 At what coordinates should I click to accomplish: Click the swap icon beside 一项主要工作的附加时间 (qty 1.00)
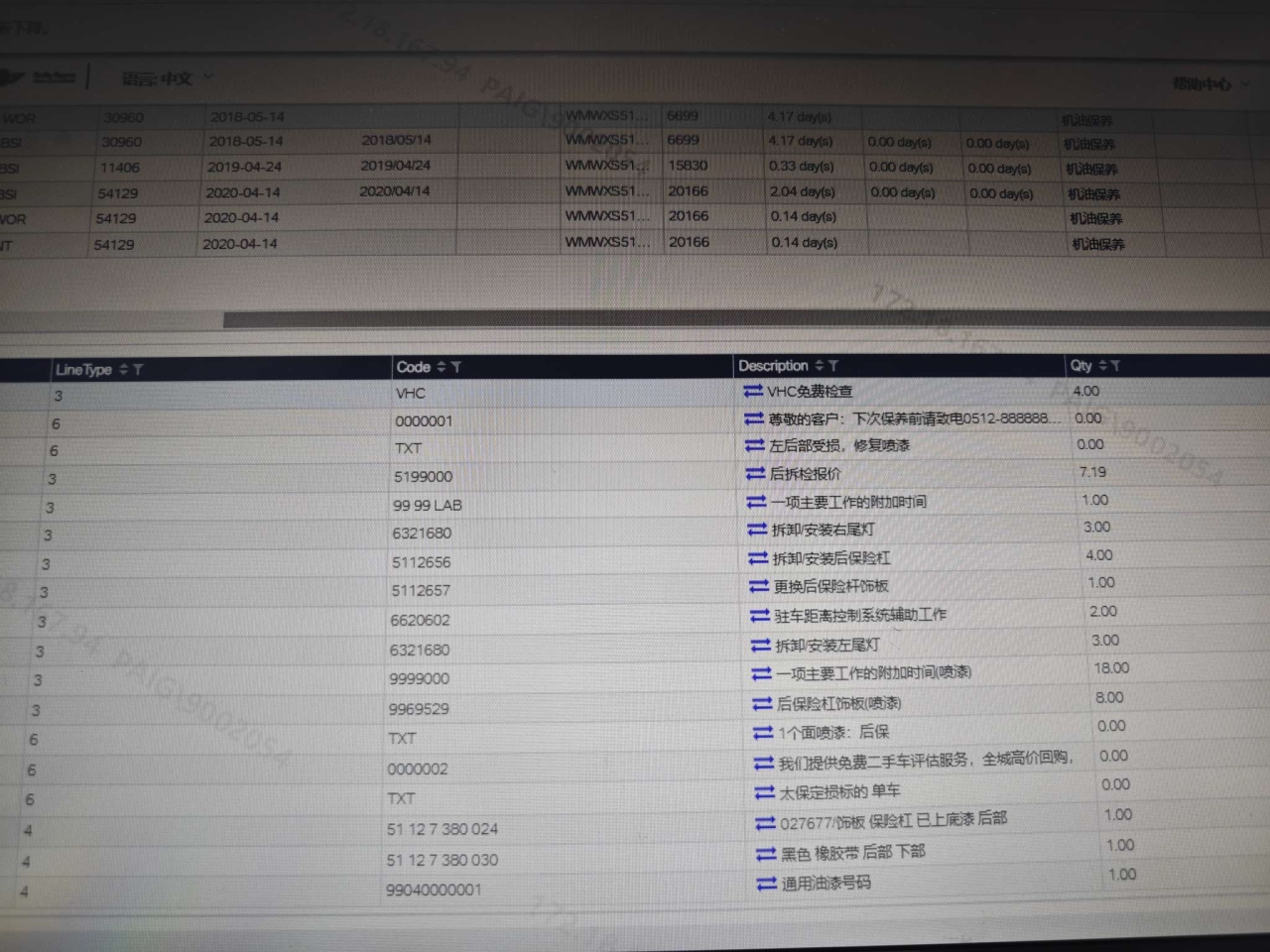[x=757, y=502]
